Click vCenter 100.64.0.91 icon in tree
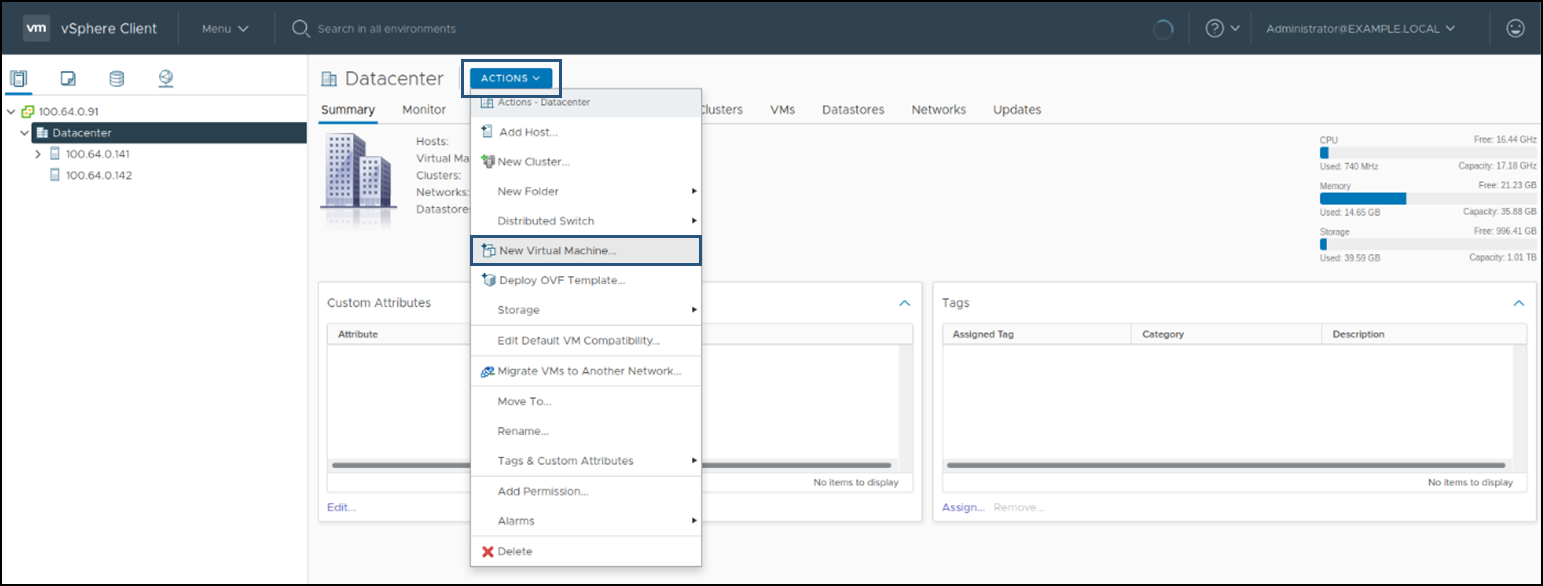The height and width of the screenshot is (586, 1543). click(28, 112)
